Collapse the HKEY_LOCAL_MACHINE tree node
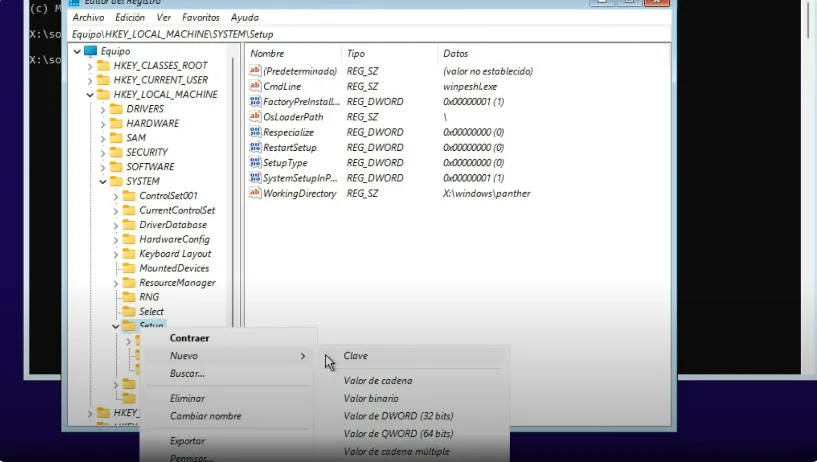817x462 pixels. (x=90, y=95)
